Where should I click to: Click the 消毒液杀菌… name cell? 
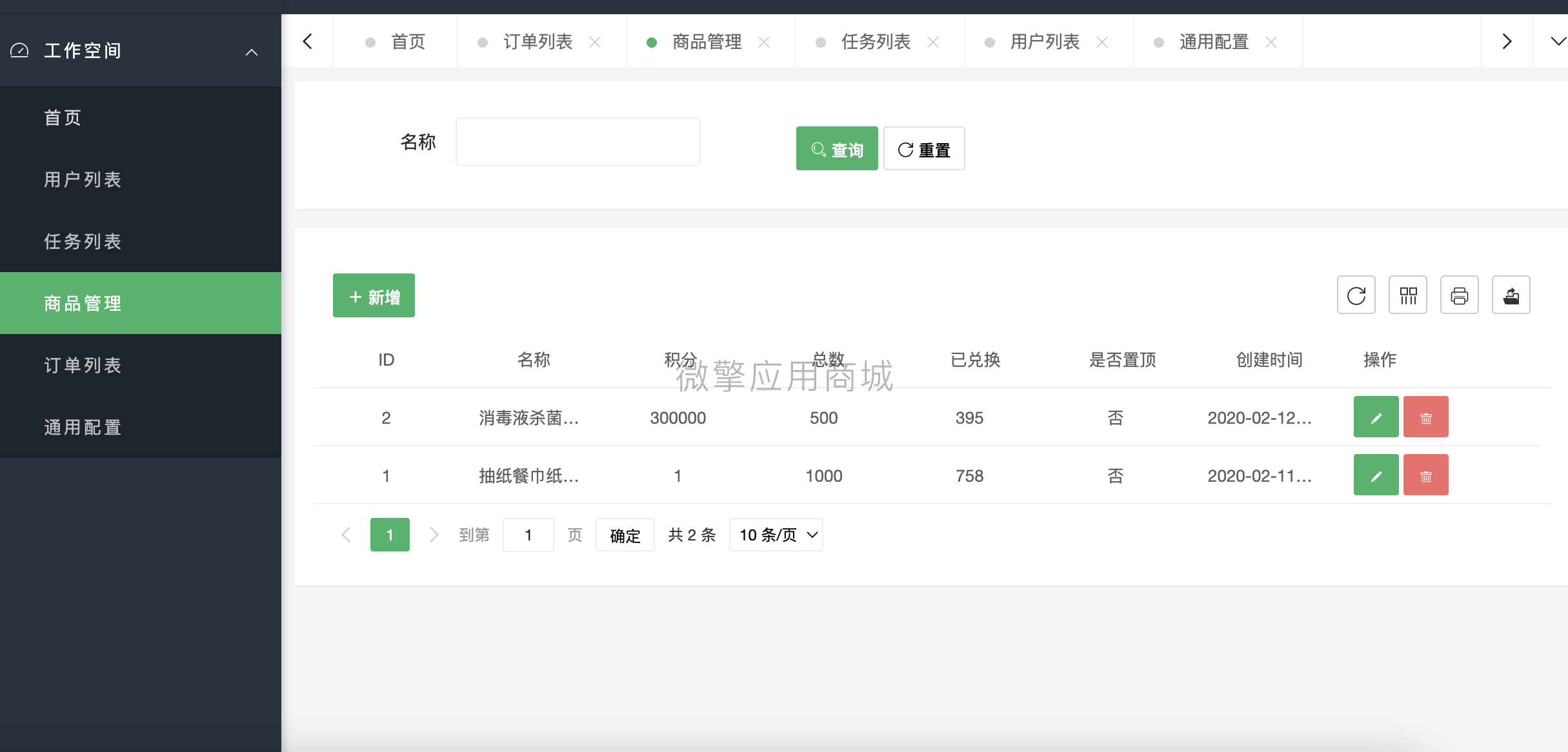click(529, 418)
